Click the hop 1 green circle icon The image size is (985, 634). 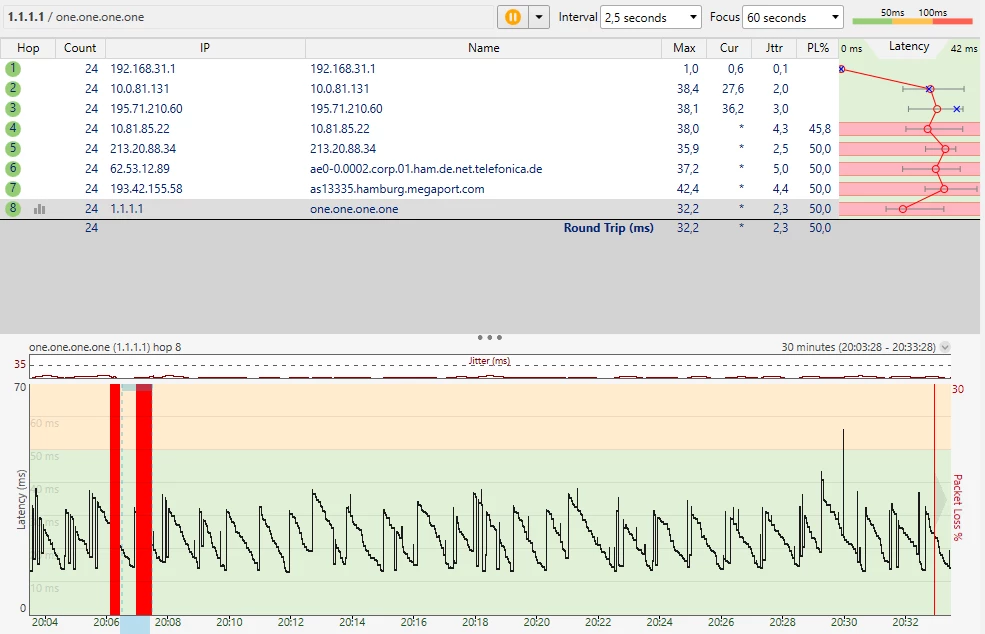click(12, 69)
